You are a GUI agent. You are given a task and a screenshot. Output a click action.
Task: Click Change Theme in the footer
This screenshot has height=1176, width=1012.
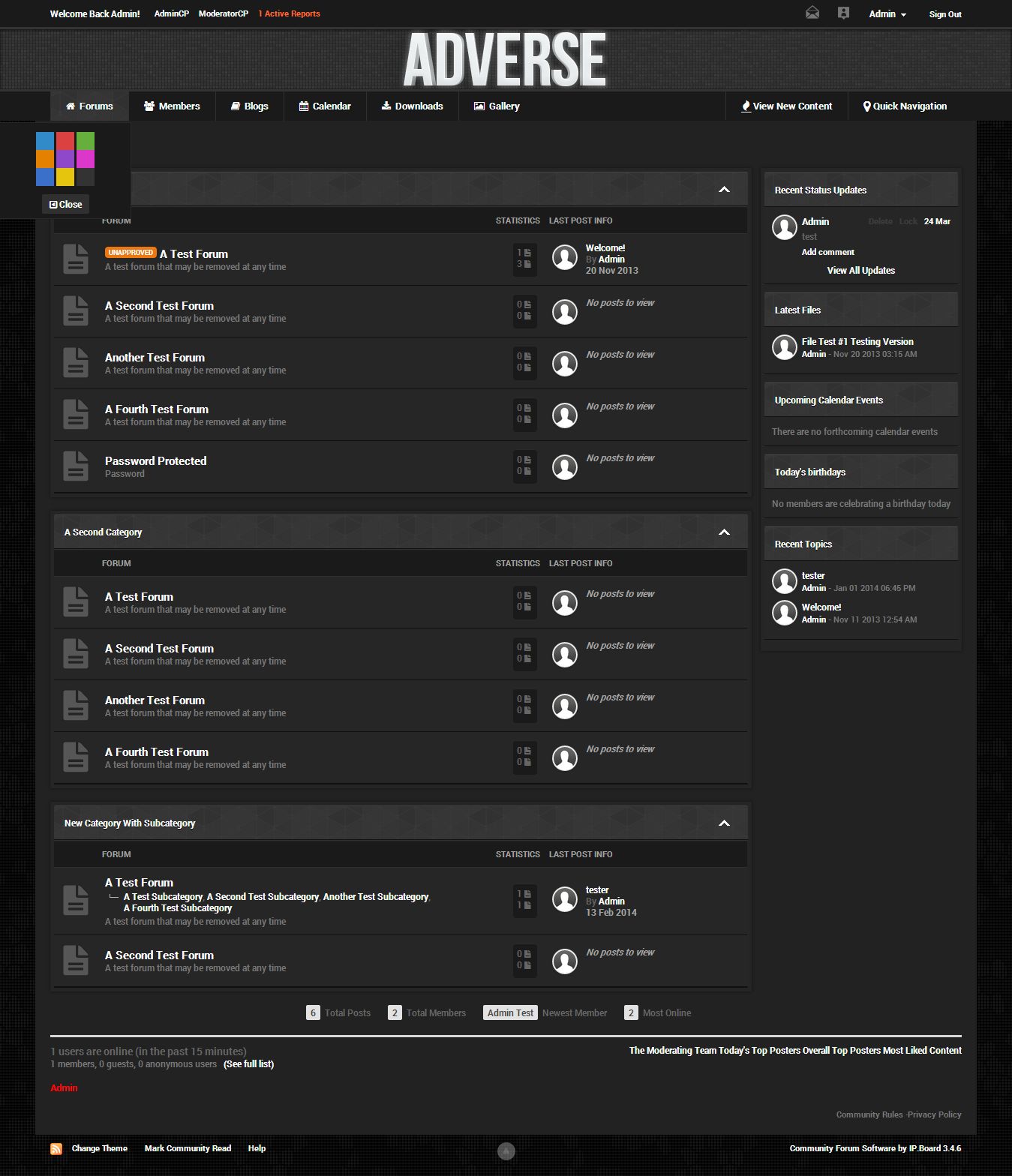click(100, 1148)
